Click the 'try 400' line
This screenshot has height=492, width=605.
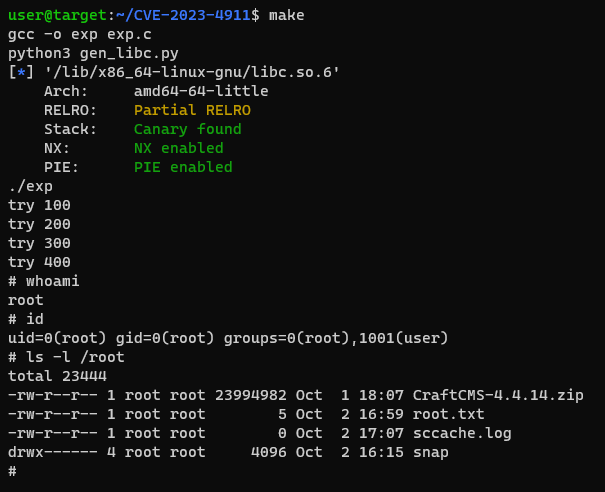(x=39, y=262)
